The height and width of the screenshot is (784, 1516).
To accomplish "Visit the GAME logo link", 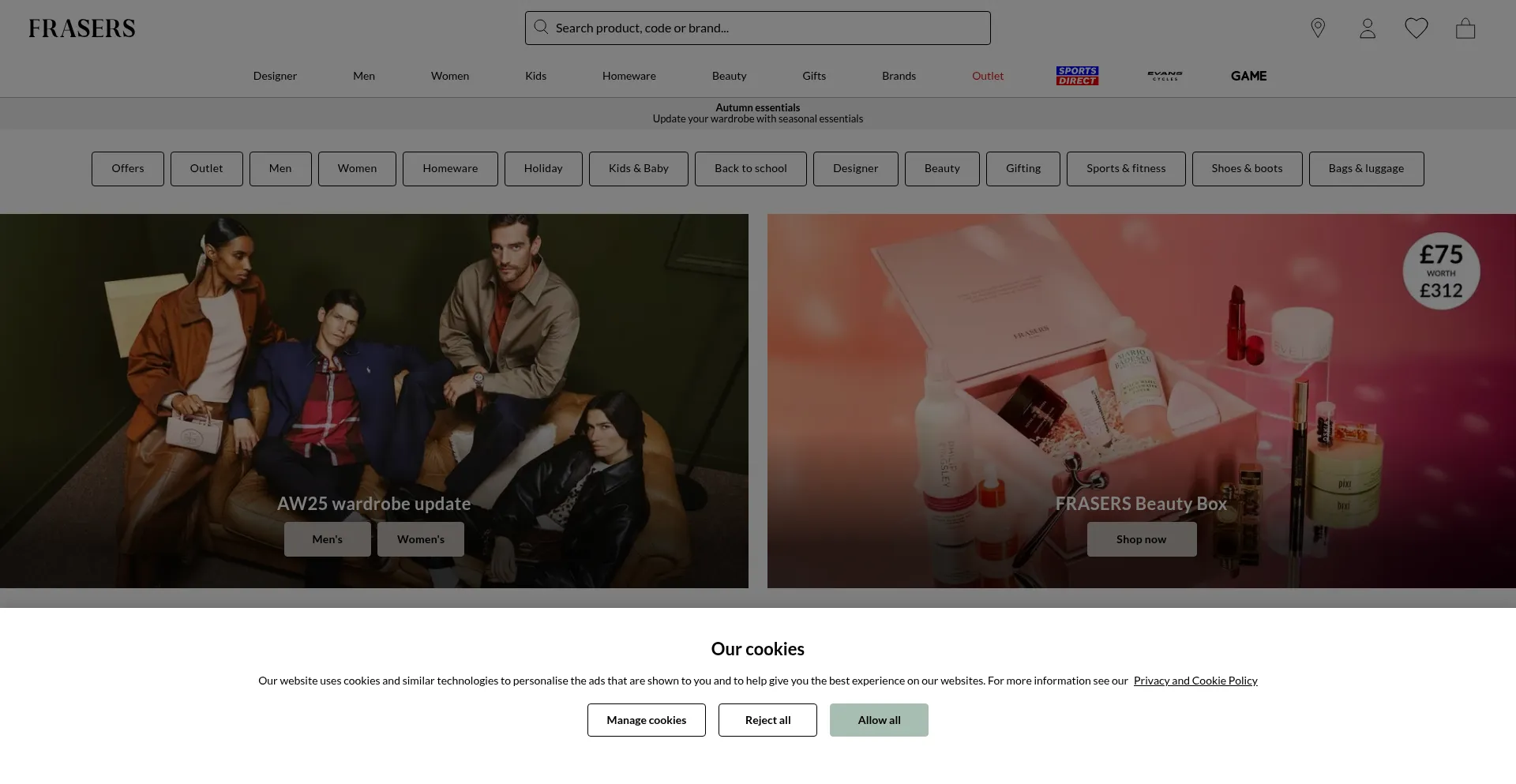I will point(1248,76).
